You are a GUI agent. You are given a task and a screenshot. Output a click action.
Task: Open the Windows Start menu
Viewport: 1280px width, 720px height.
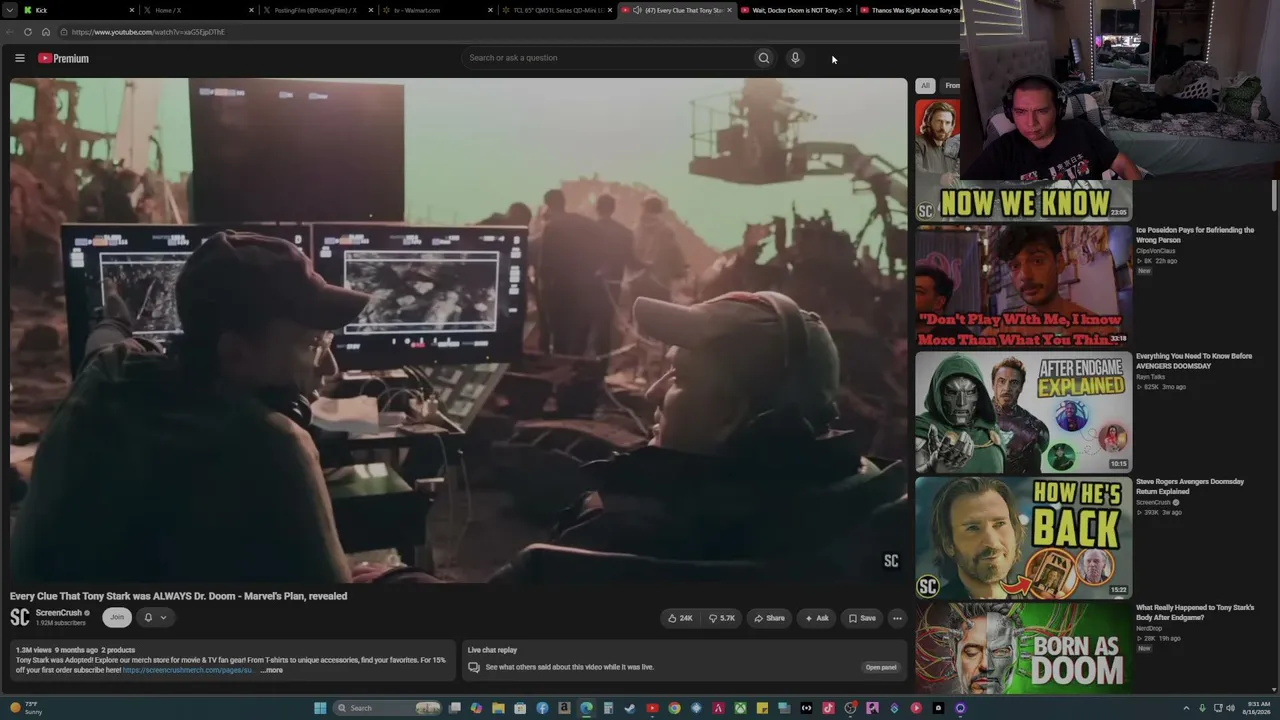tap(320, 708)
